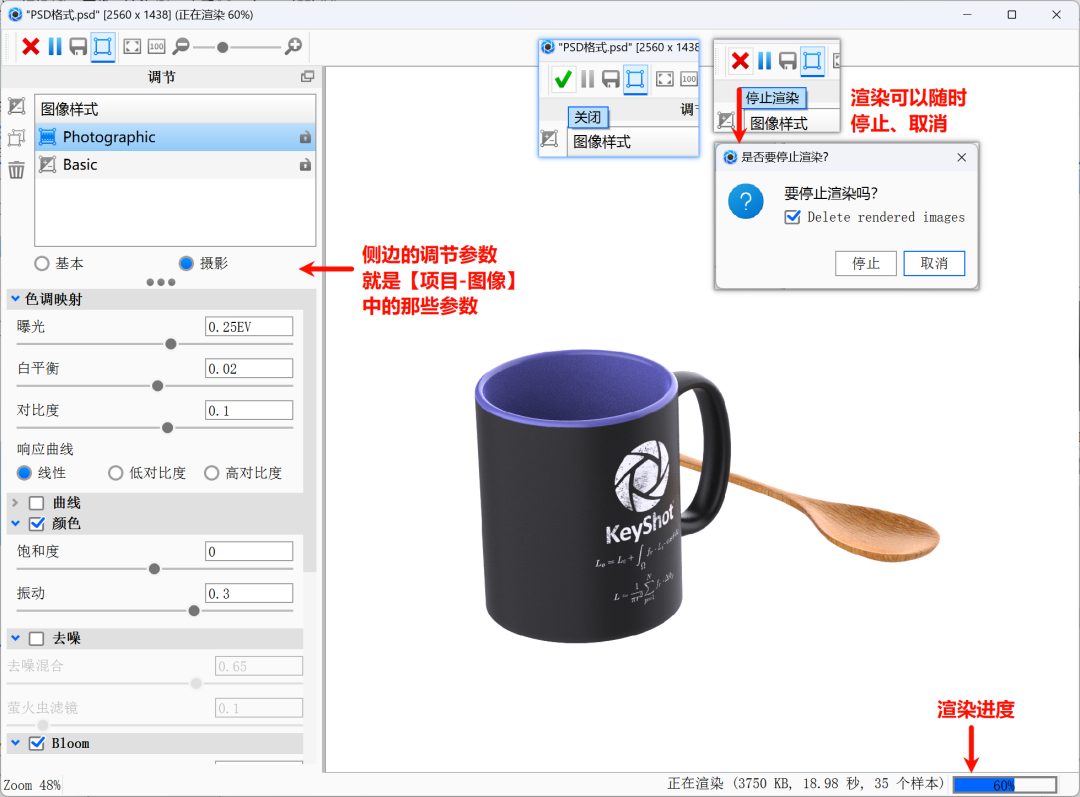Screen dimensions: 1080x797
Task: Click the 曝光 value field 0.25EV
Action: pos(249,327)
